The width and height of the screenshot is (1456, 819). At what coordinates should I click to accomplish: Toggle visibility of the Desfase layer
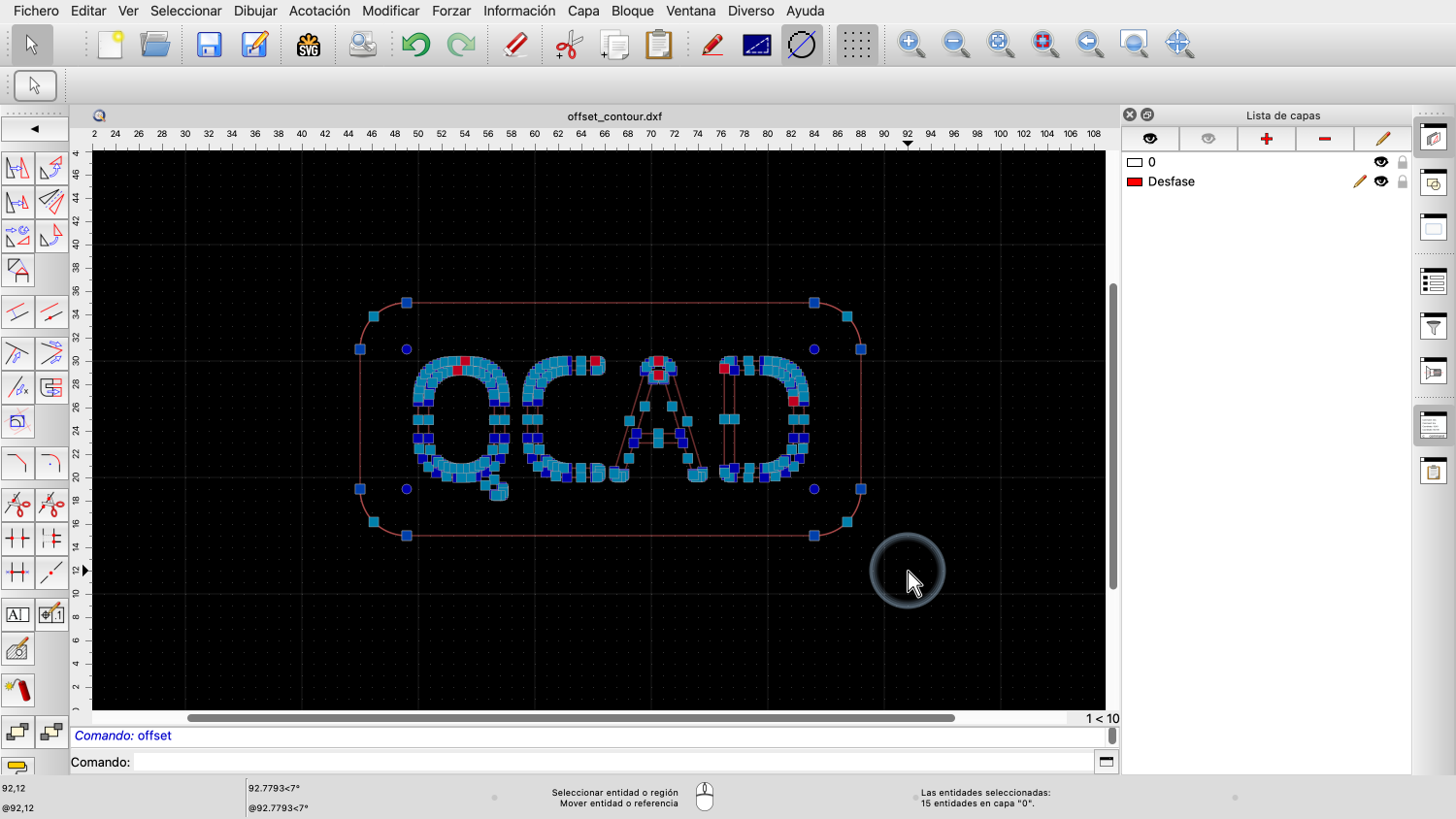coord(1380,181)
